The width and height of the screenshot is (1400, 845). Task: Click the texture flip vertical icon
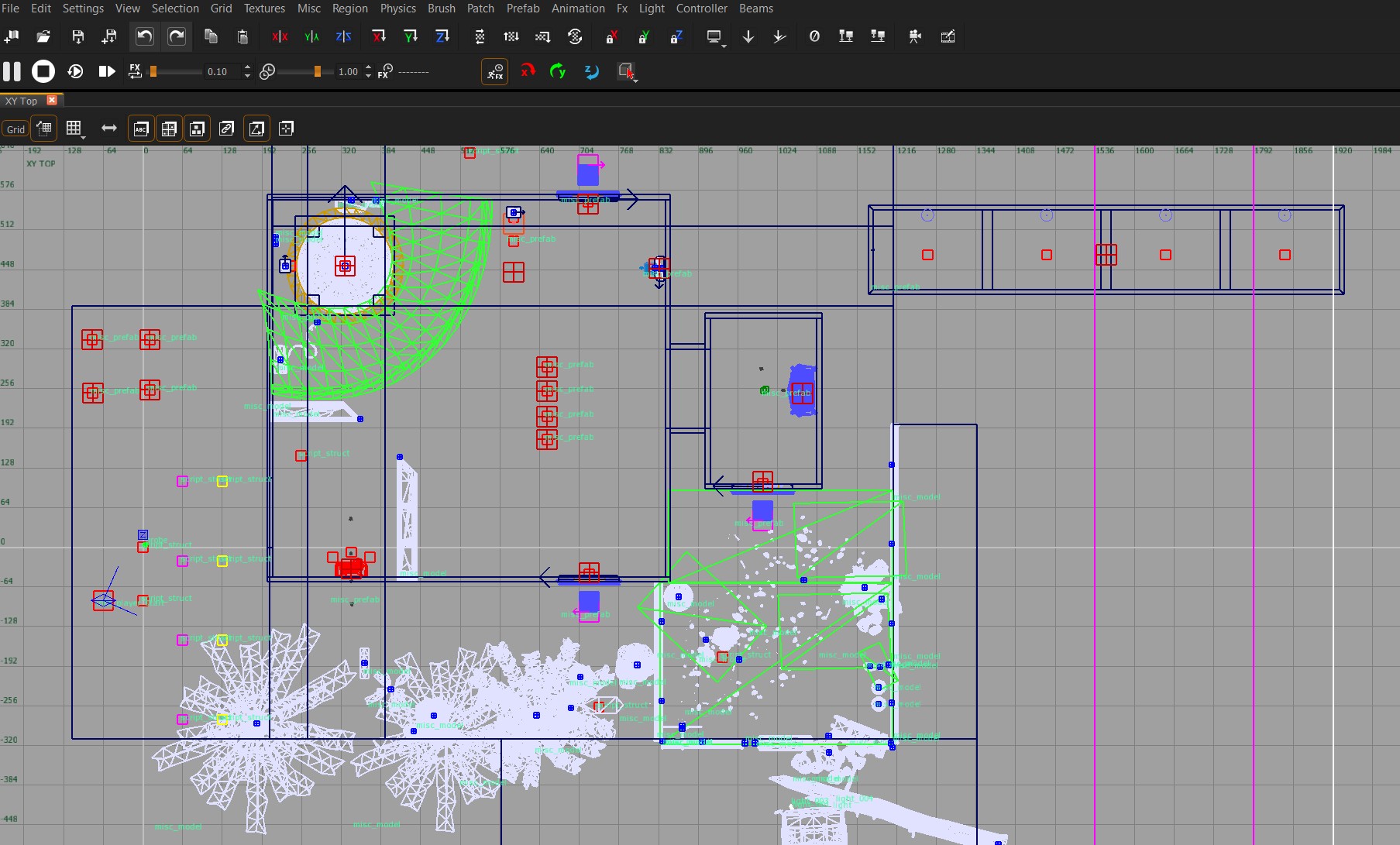[x=511, y=36]
